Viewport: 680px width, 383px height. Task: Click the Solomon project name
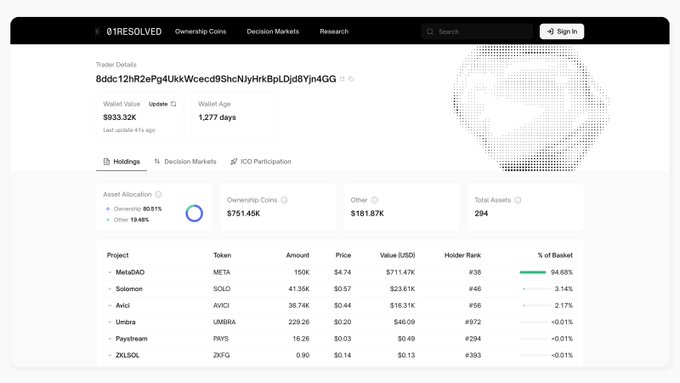pos(129,289)
